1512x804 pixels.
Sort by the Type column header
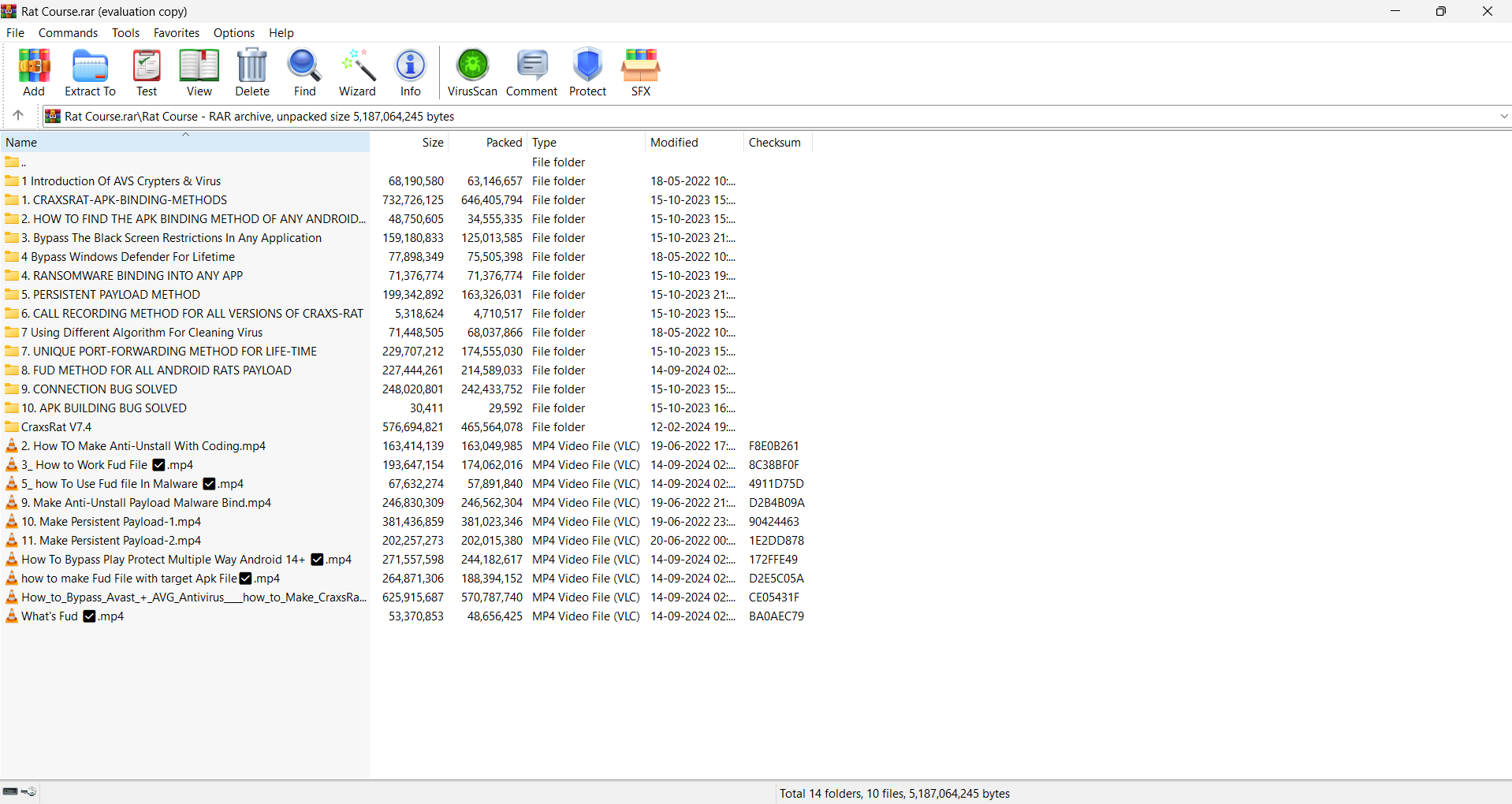(587, 143)
